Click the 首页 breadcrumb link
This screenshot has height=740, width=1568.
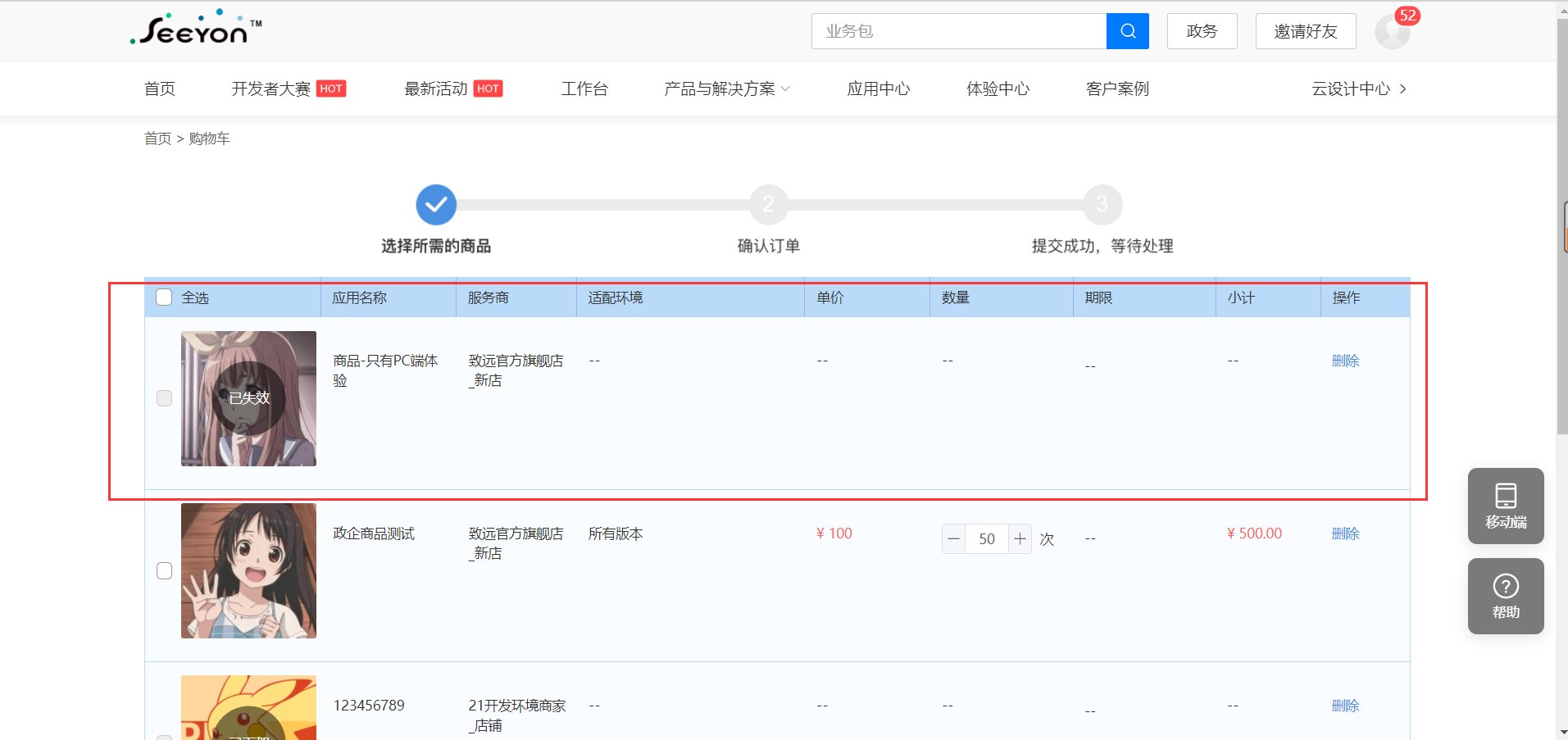pos(158,138)
